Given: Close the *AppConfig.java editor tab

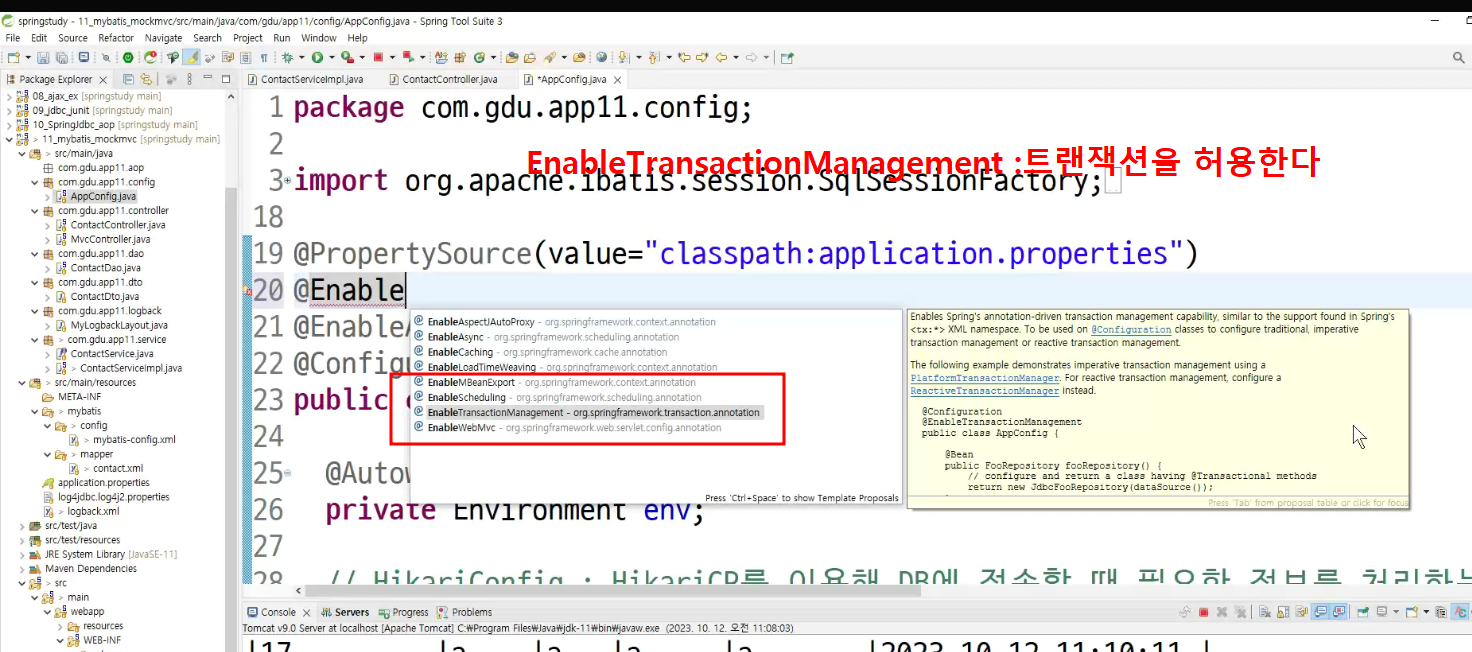Looking at the screenshot, I should pos(618,79).
